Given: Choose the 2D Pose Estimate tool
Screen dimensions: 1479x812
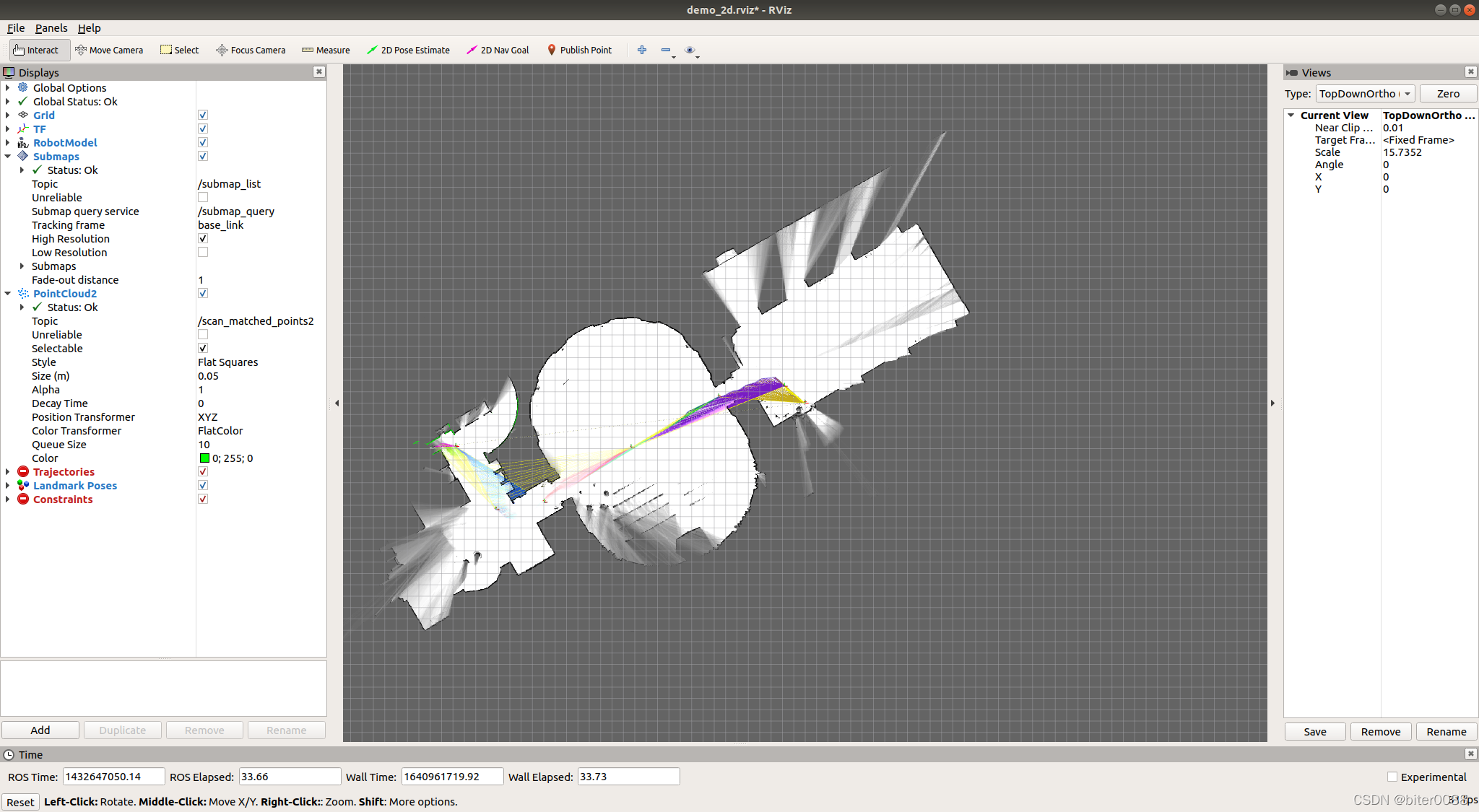Looking at the screenshot, I should click(408, 50).
